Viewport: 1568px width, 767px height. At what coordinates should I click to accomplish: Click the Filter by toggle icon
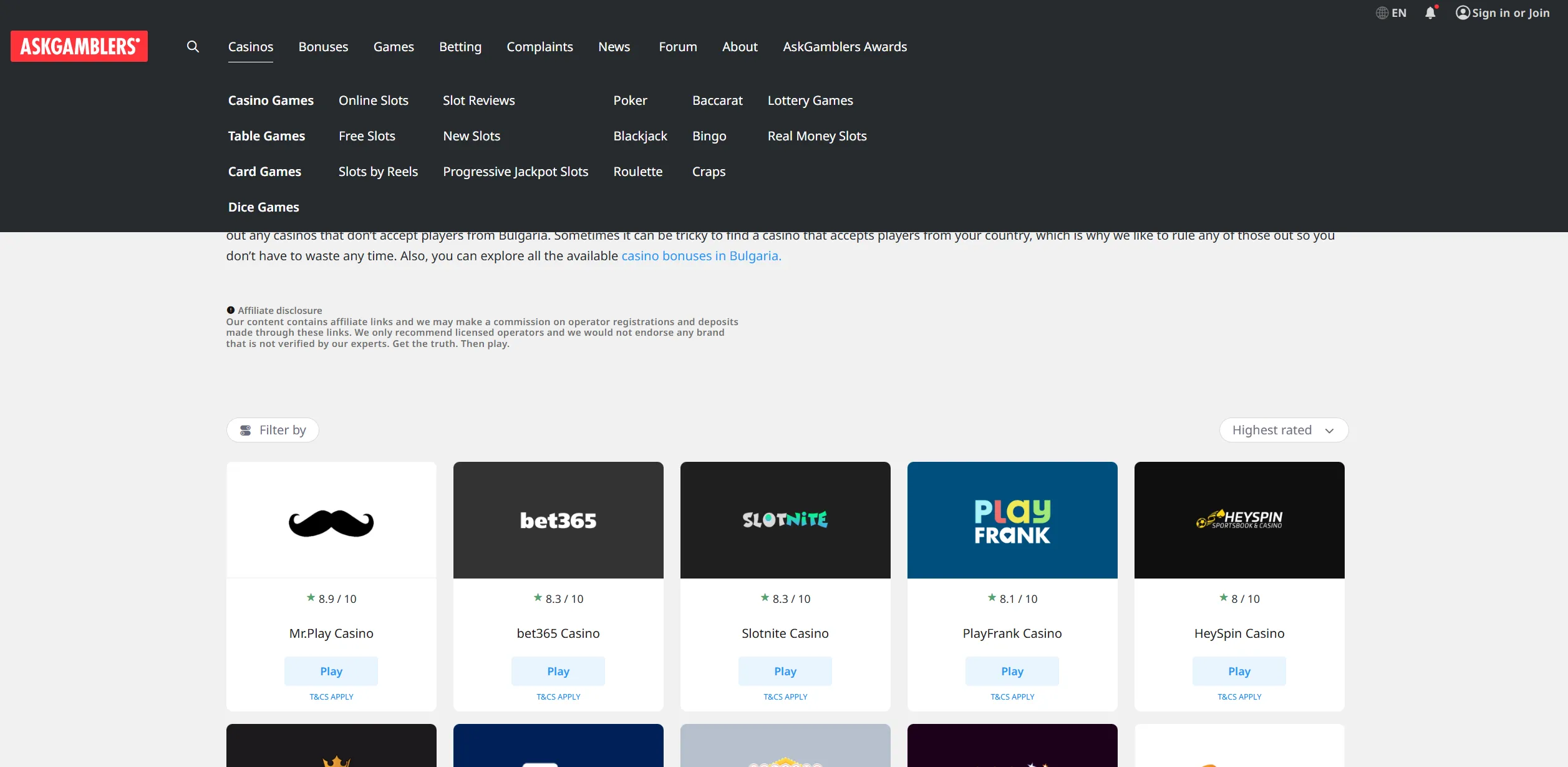point(246,431)
